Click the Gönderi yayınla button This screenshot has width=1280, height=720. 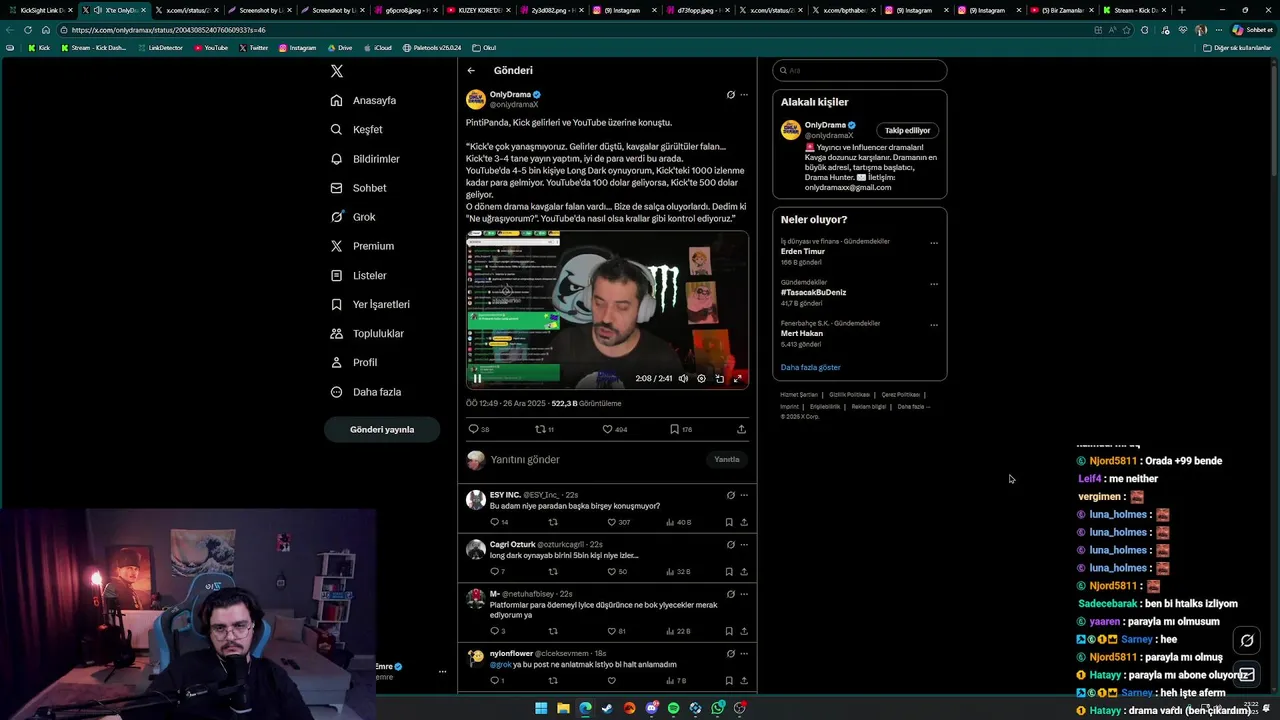pyautogui.click(x=382, y=429)
